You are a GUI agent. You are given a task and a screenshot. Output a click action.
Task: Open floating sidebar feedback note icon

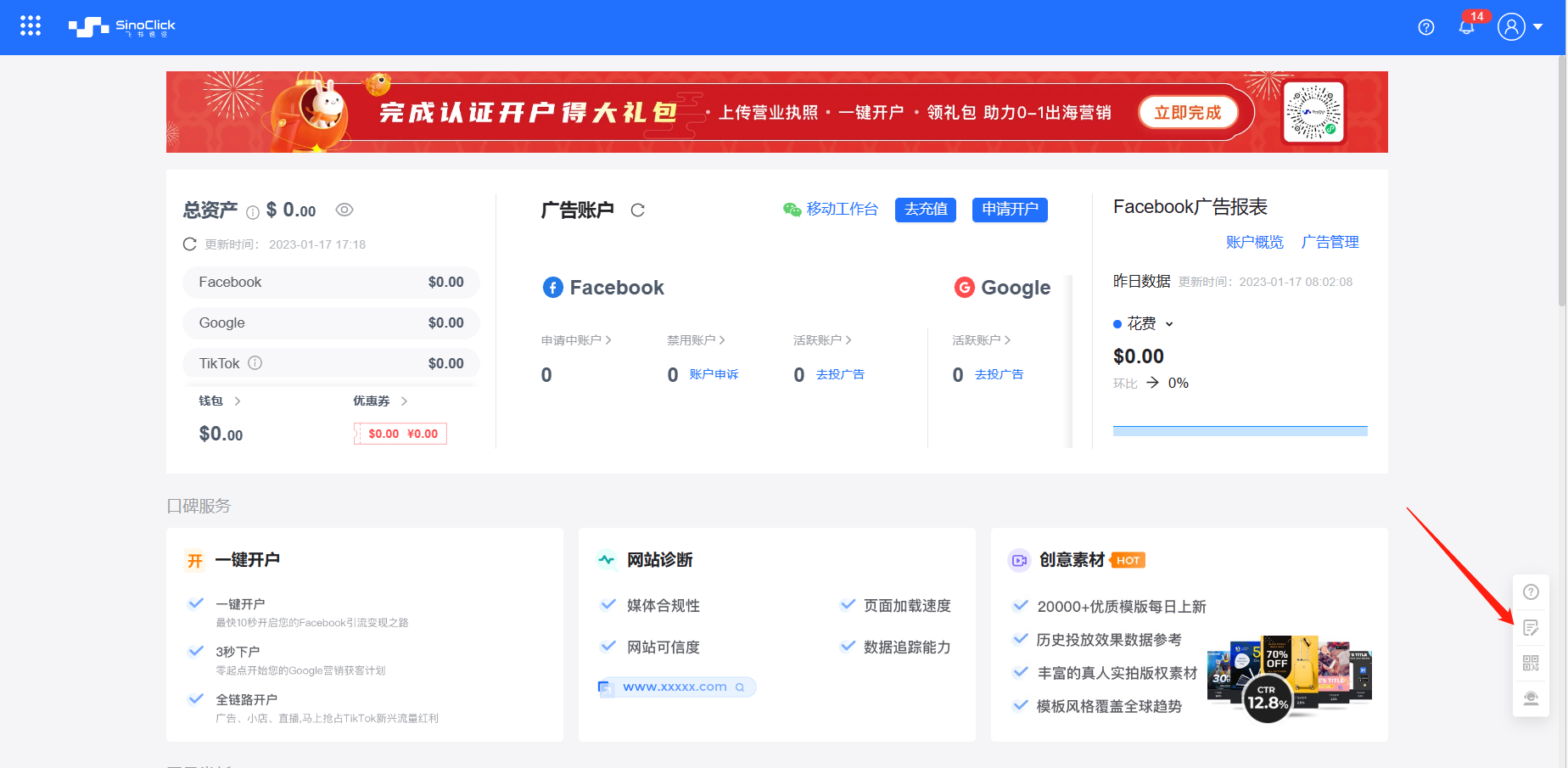[1531, 628]
